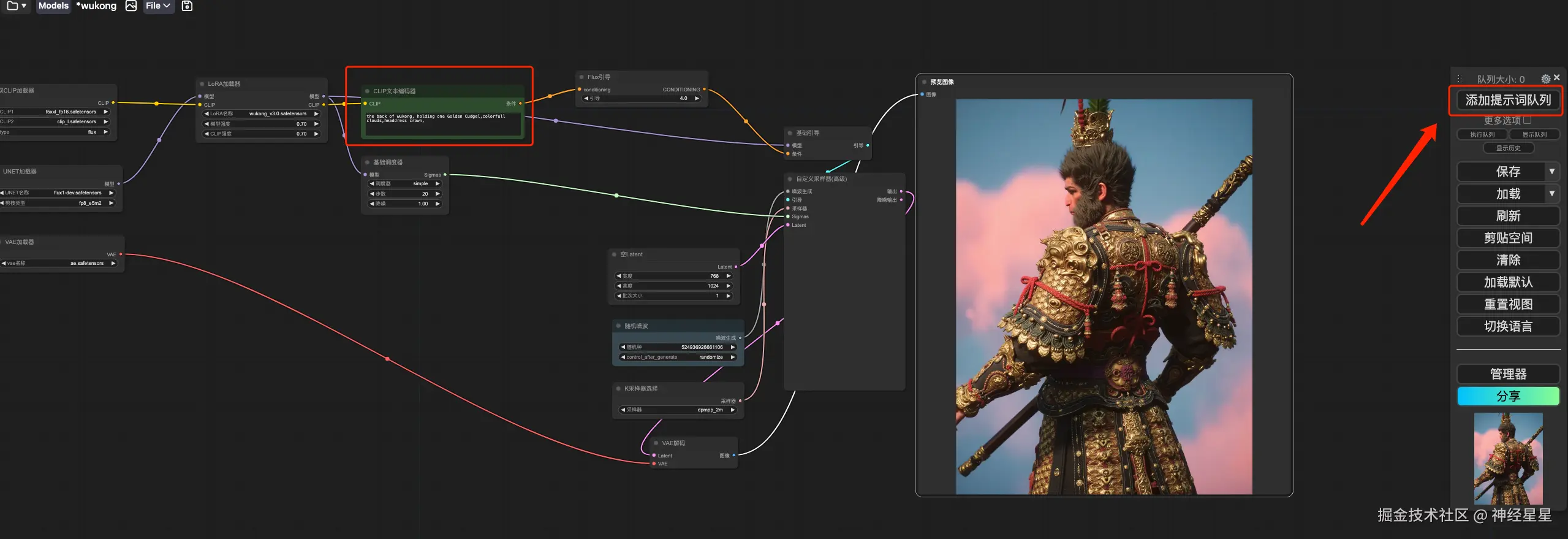The height and width of the screenshot is (539, 1568).
Task: Click the 重置视图 button
Action: tap(1508, 304)
